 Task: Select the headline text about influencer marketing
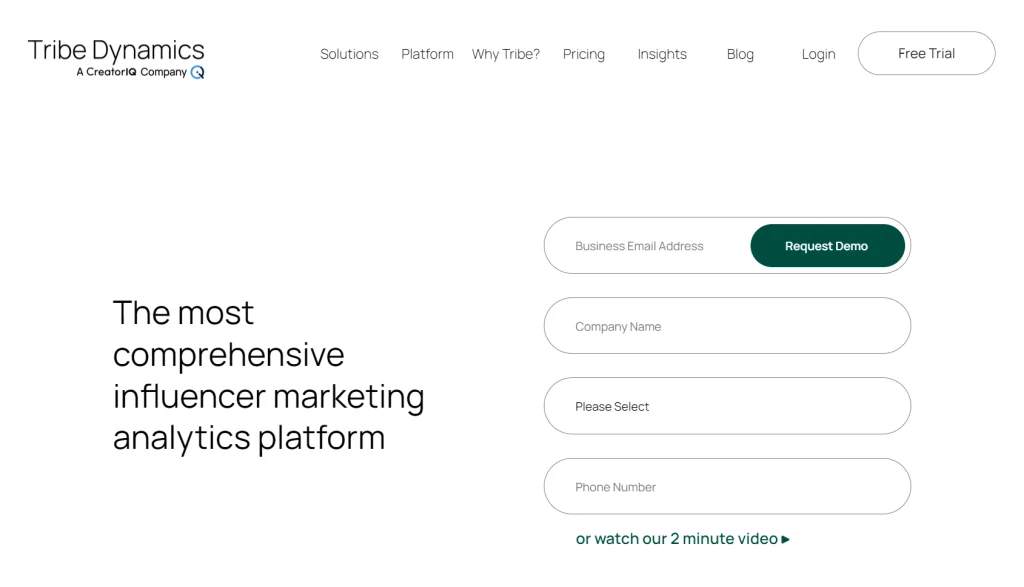coord(268,375)
